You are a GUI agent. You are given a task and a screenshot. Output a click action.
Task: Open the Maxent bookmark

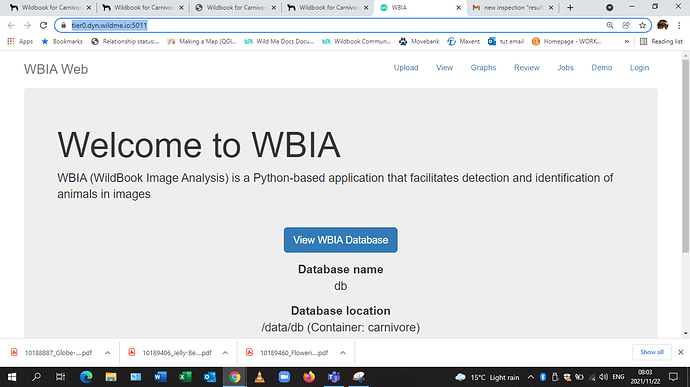click(463, 41)
